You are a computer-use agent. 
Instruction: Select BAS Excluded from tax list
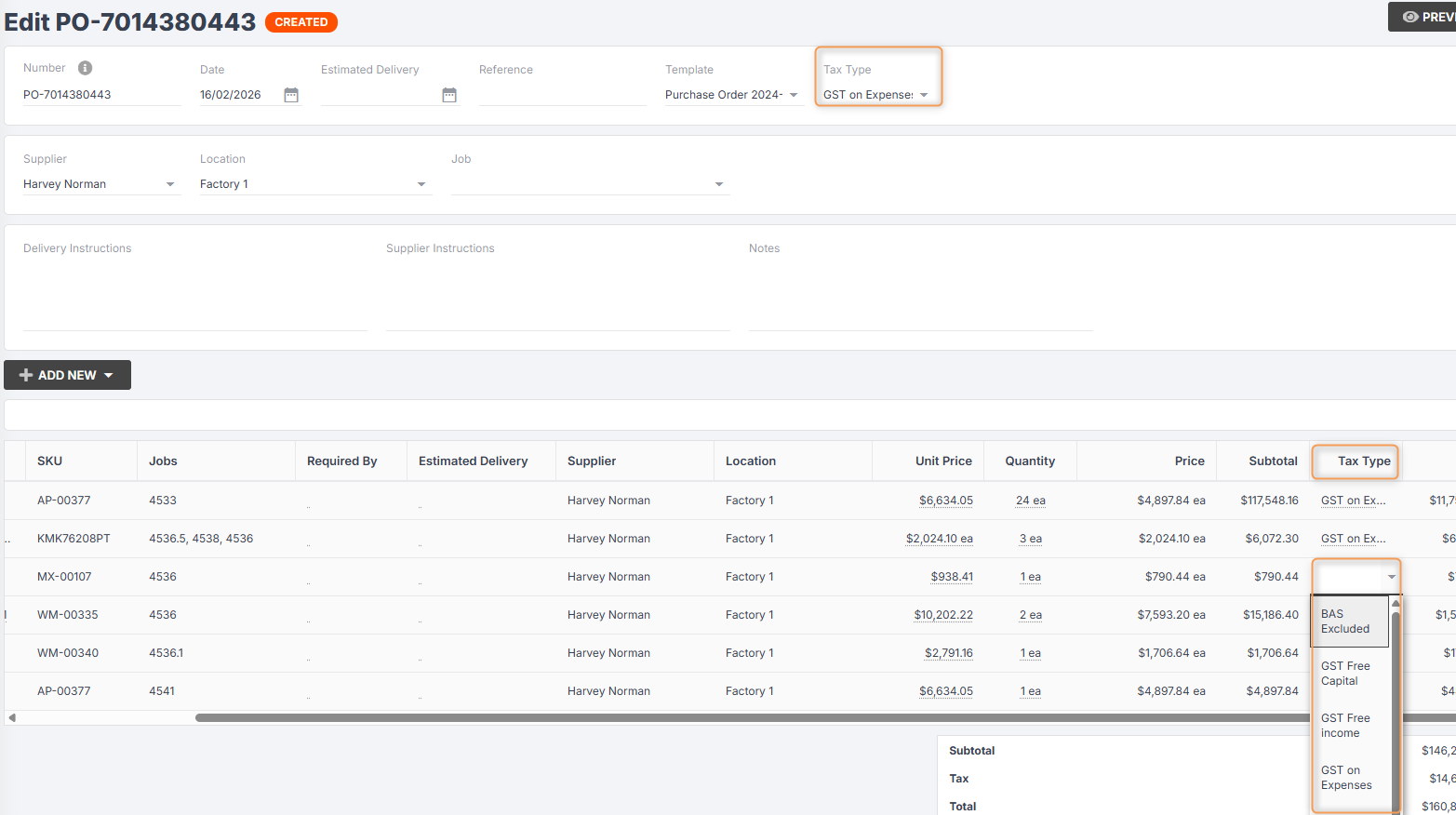(x=1350, y=621)
